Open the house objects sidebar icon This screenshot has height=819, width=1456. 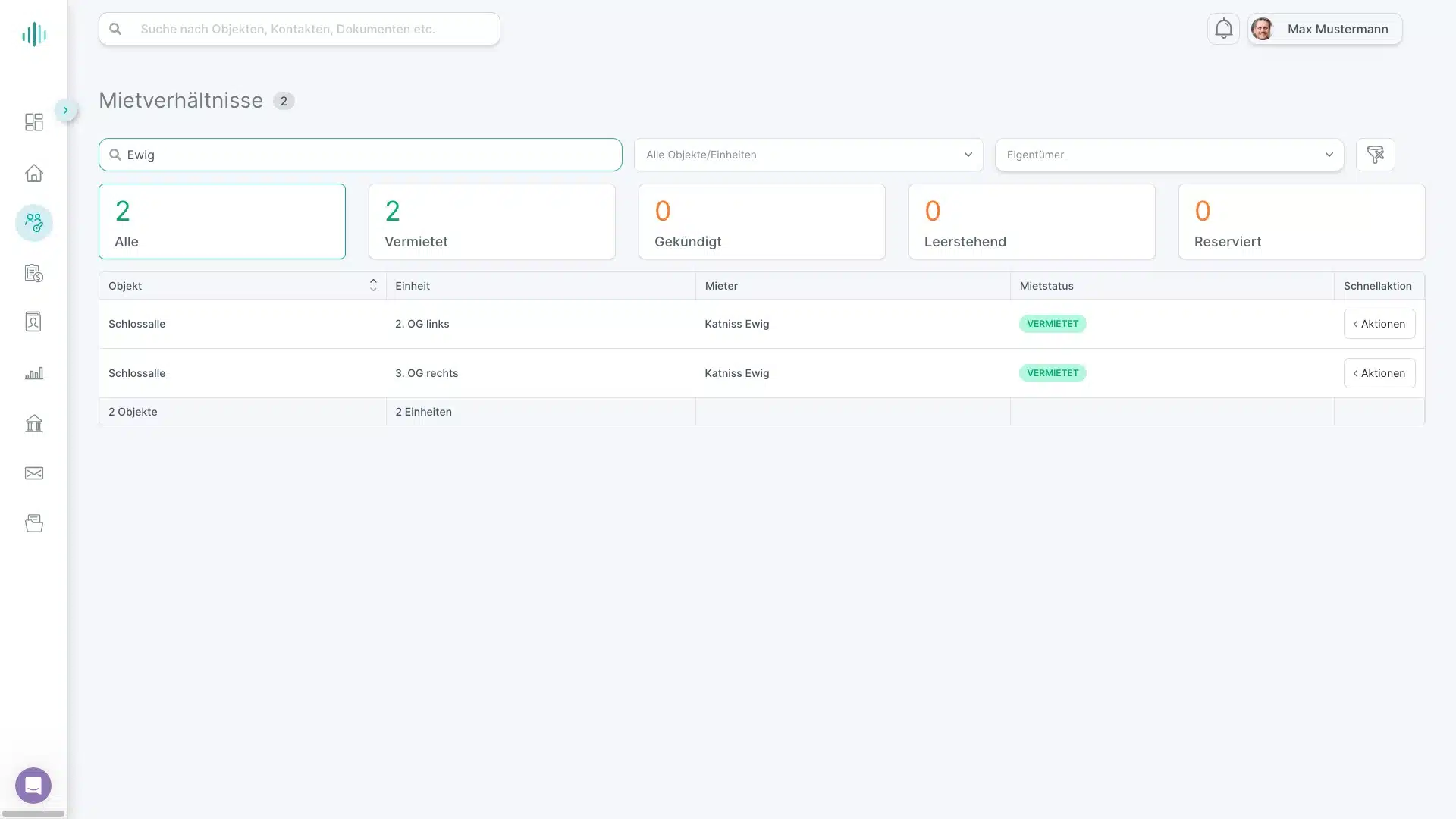click(34, 173)
